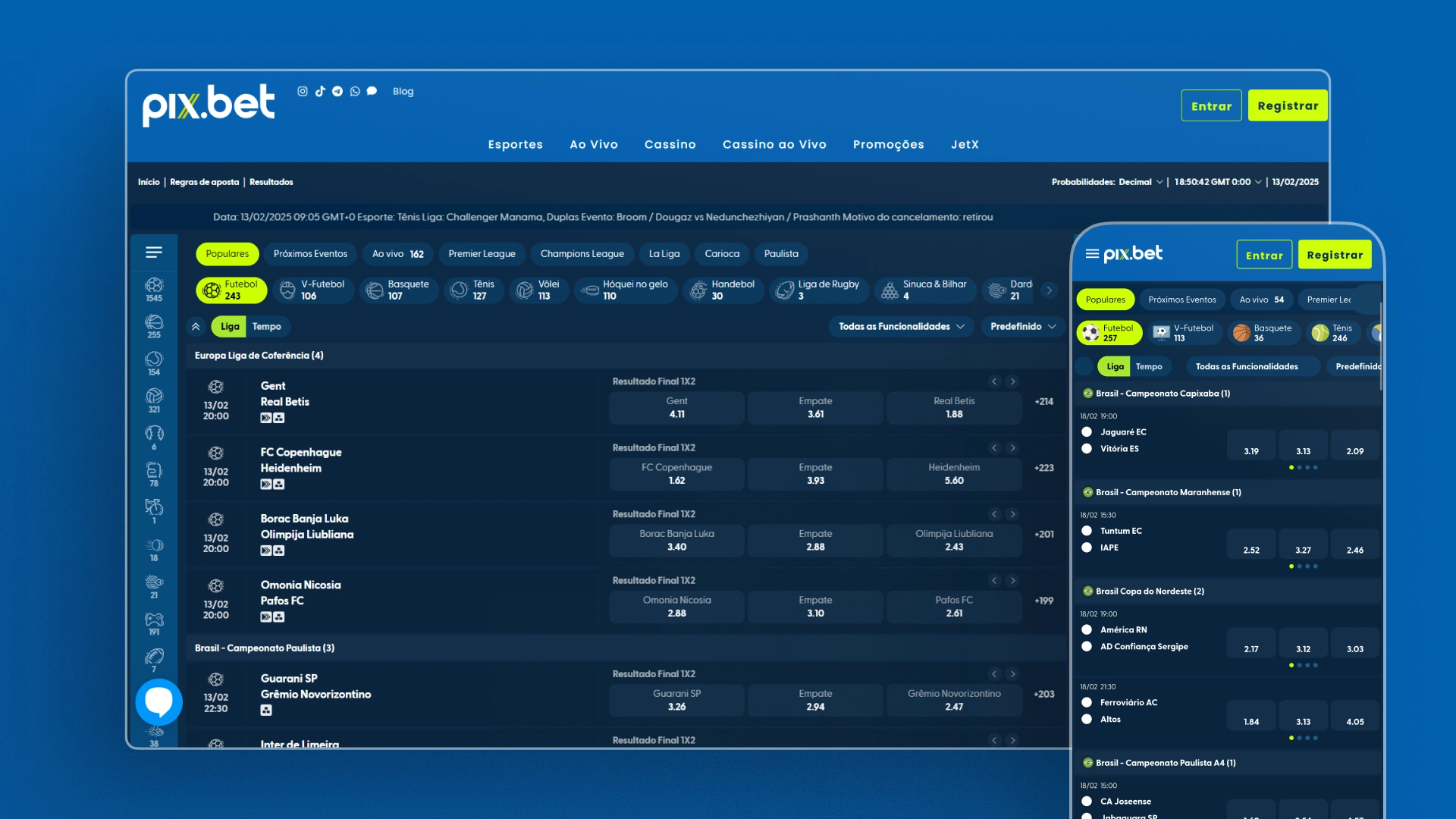Open Guarani SP match statistics icon

266,711
